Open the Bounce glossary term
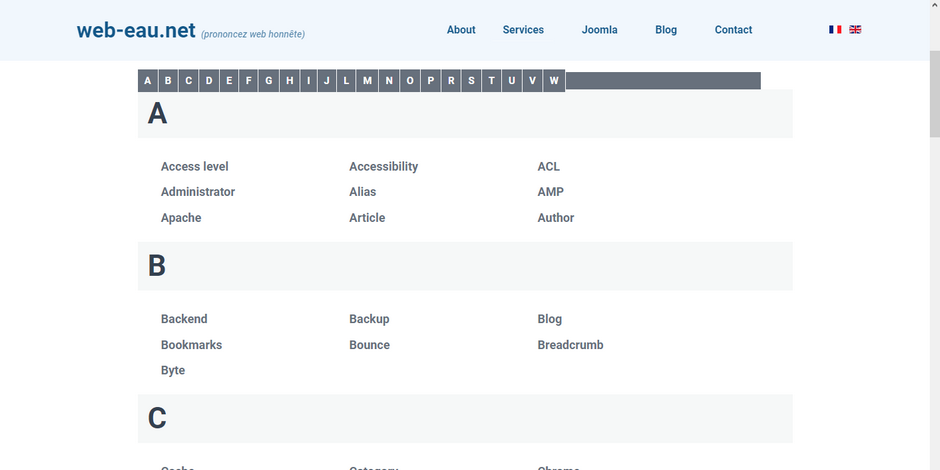Image resolution: width=940 pixels, height=470 pixels. coord(369,345)
